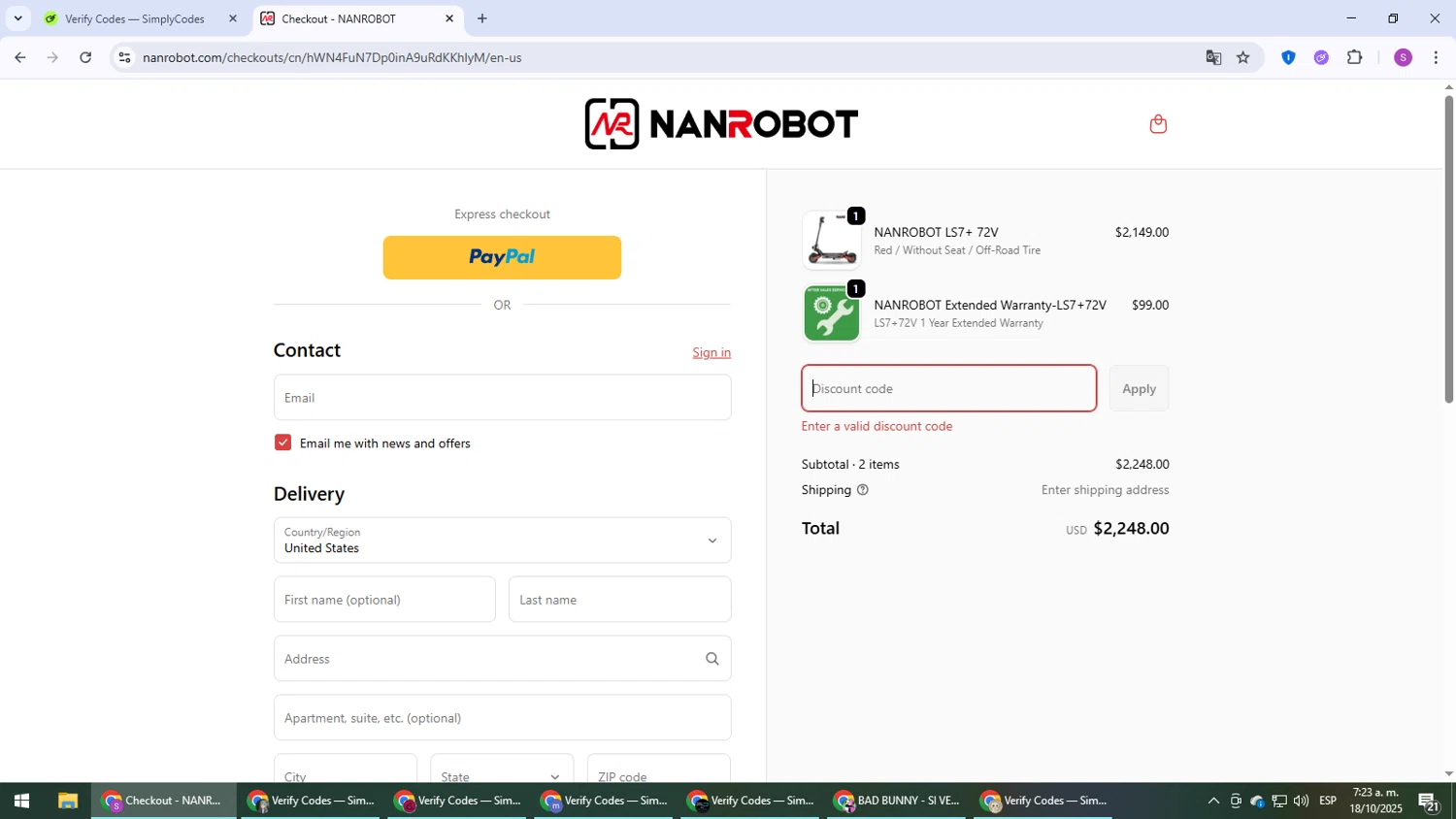Screen dimensions: 1456x819
Task: Click the Sign in link
Action: (711, 352)
